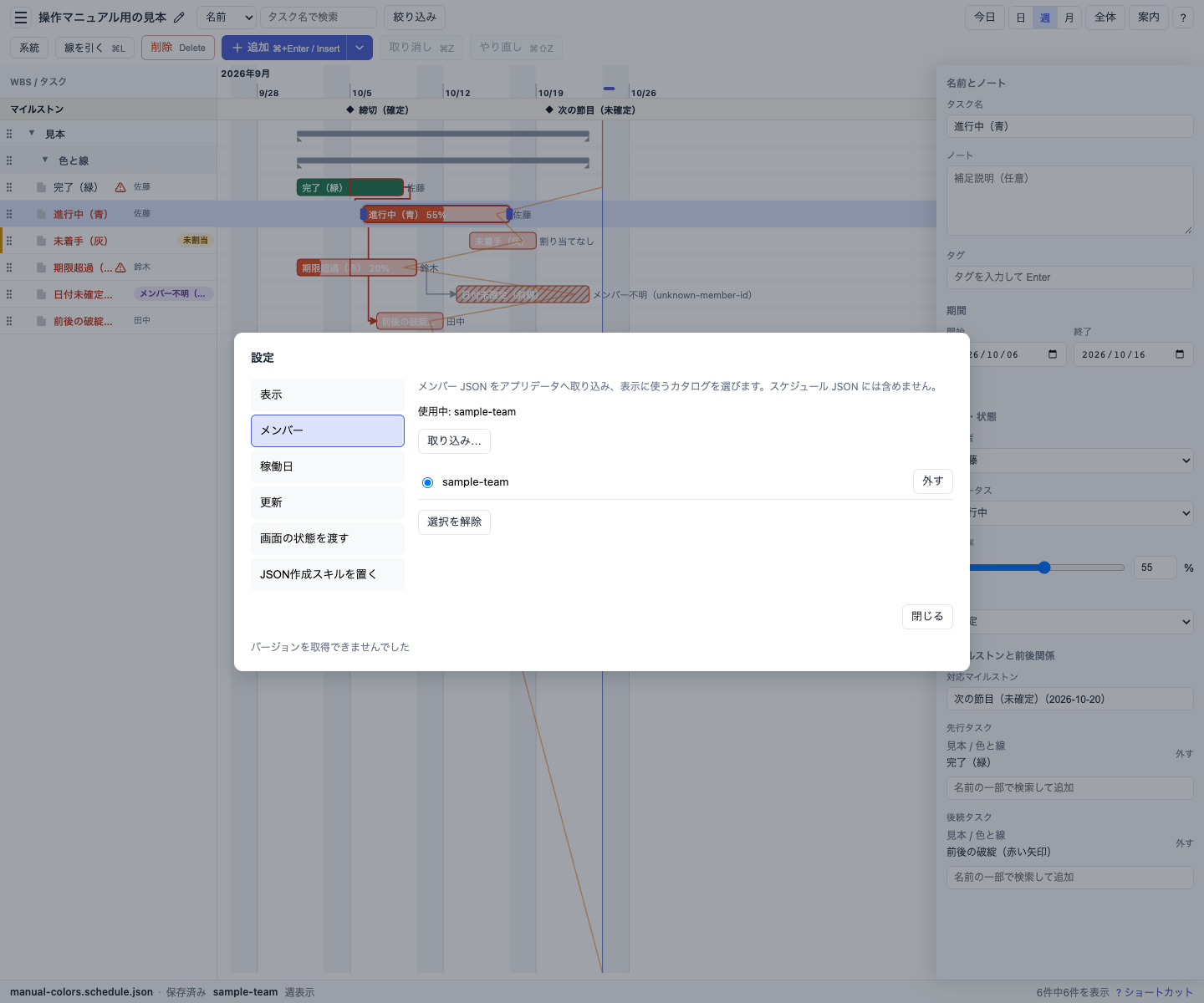Screen dimensions: 1204x1003
Task: Adjust the progress slider handle
Action: [1044, 568]
